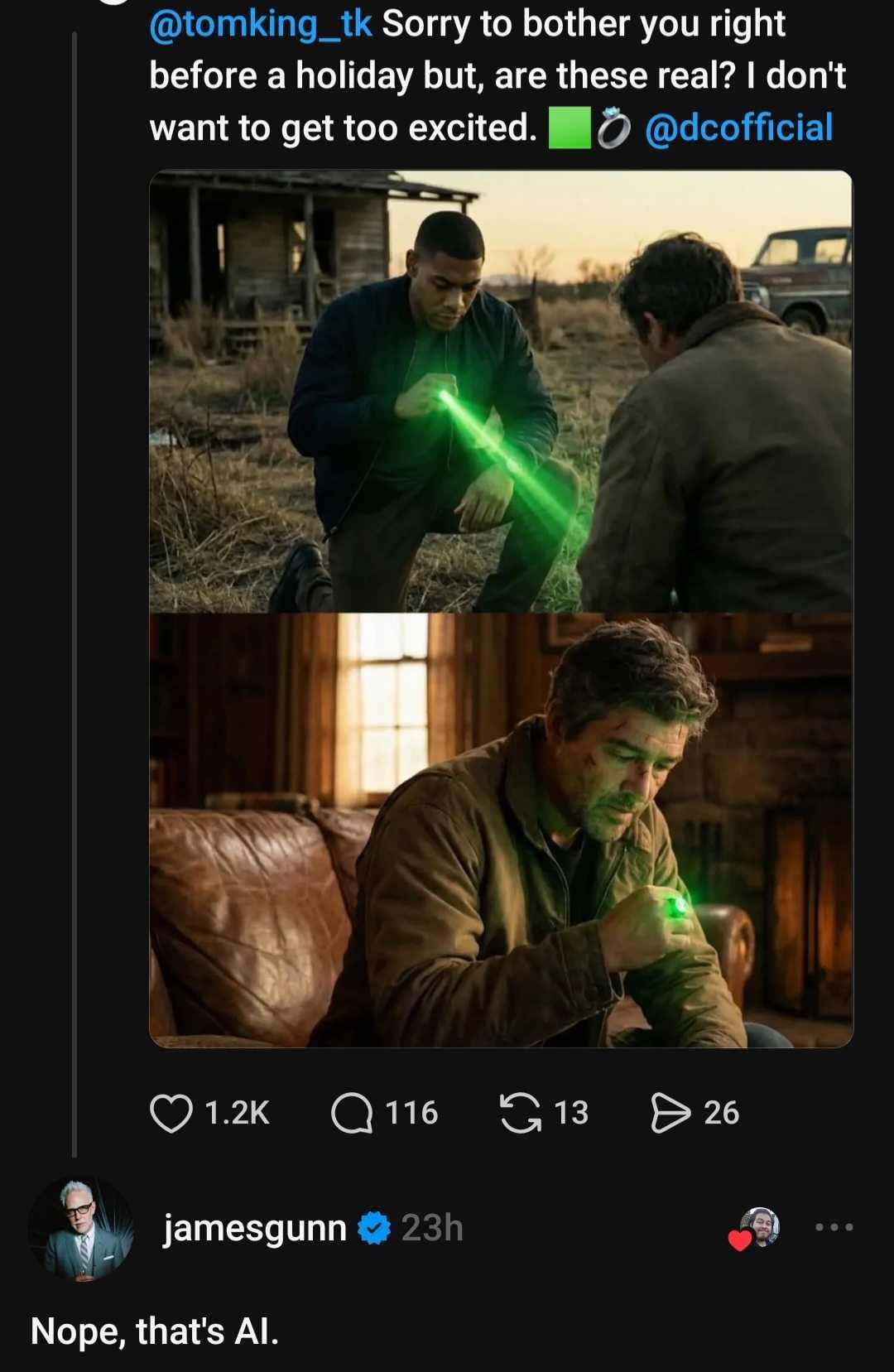Image resolution: width=894 pixels, height=1372 pixels.
Task: Repost using the circular arrows icon
Action: pos(520,1112)
